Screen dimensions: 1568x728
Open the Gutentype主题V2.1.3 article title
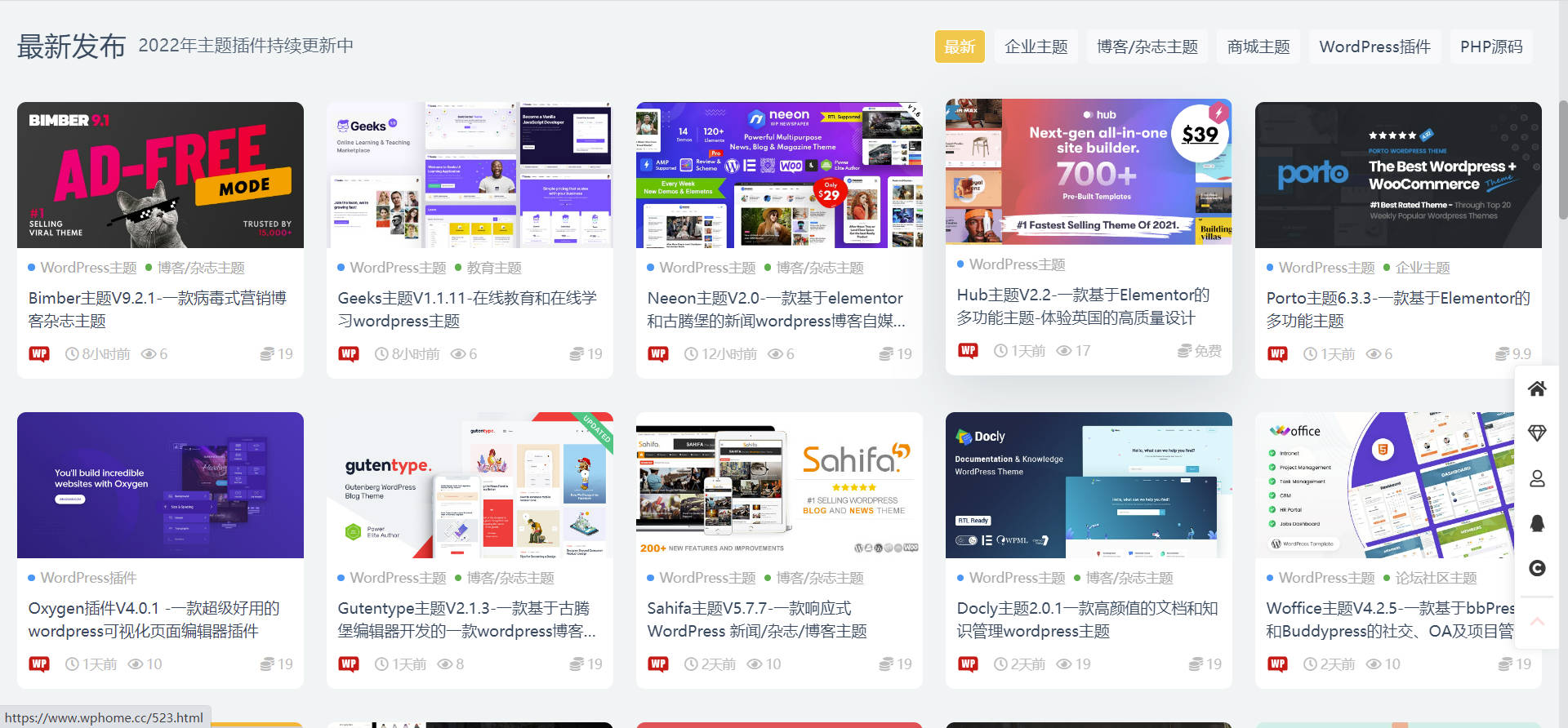click(x=467, y=619)
